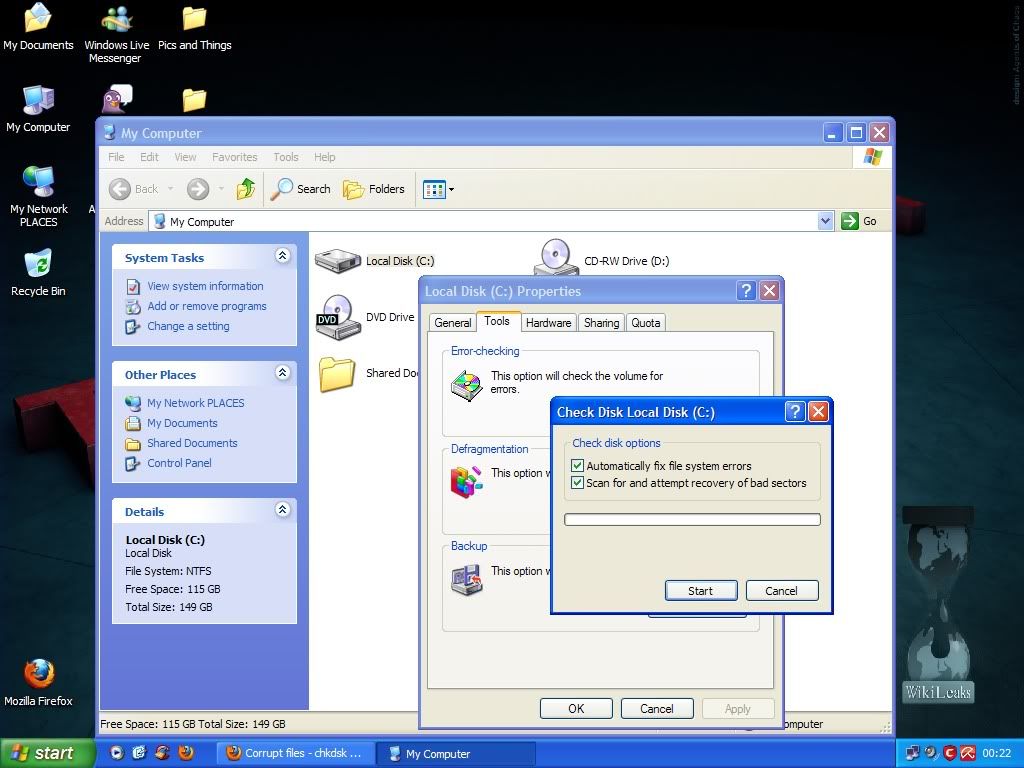Click the Check Disk help question icon
Image resolution: width=1024 pixels, height=768 pixels.
pyautogui.click(x=795, y=412)
